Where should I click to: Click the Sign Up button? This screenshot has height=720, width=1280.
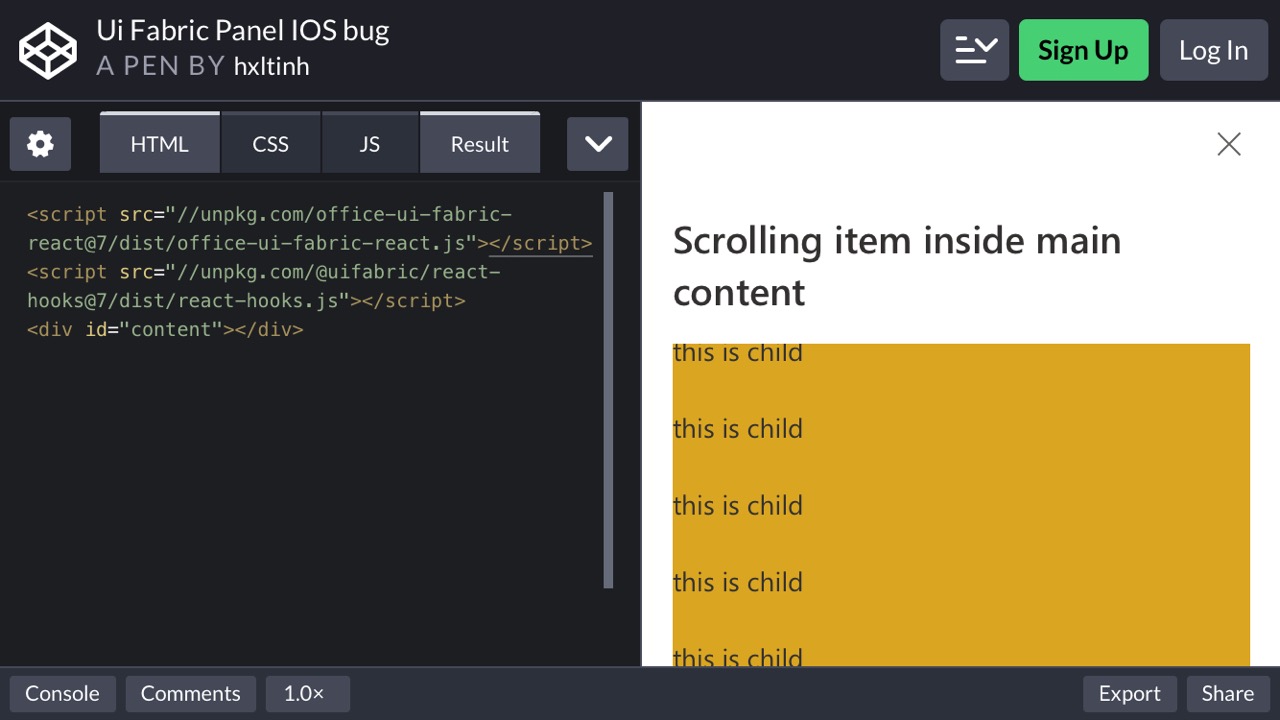(x=1083, y=49)
